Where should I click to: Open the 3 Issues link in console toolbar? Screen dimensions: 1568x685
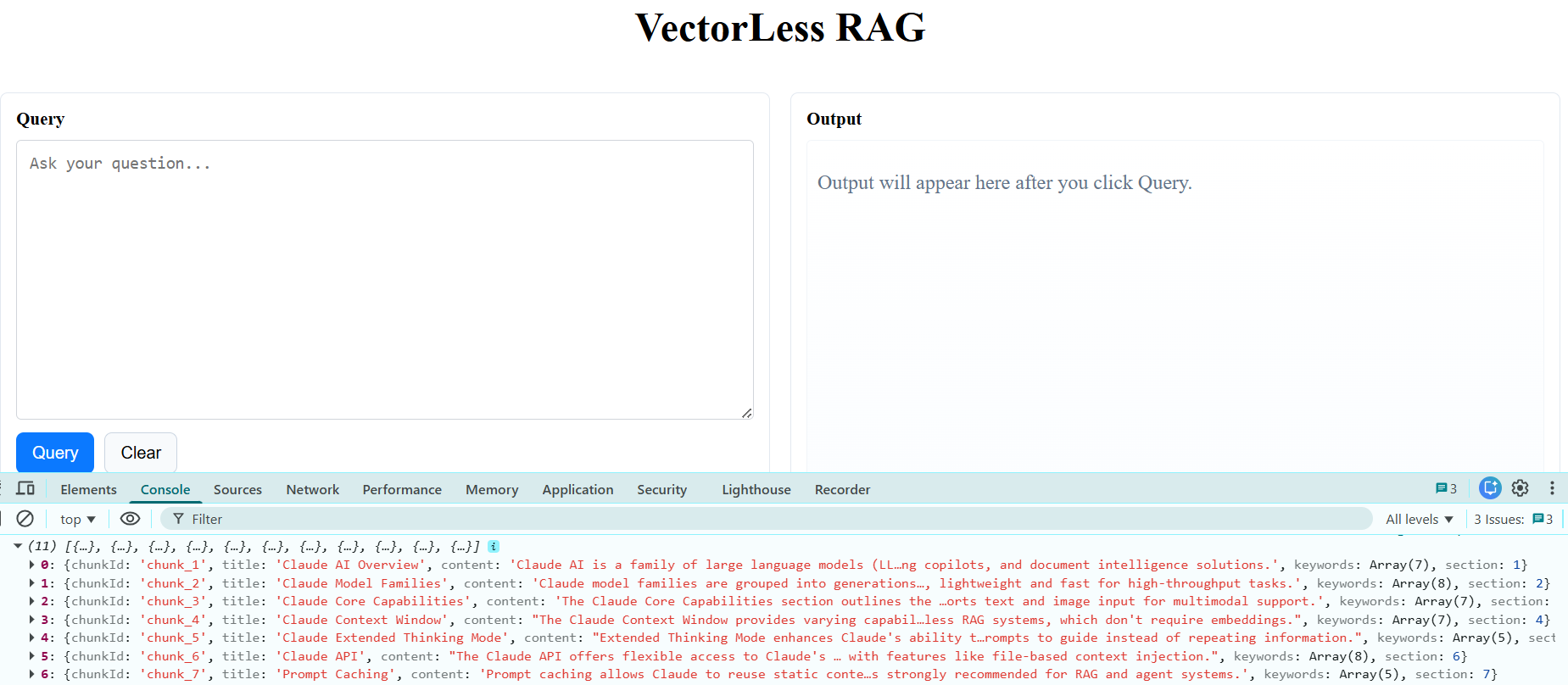coord(1514,519)
